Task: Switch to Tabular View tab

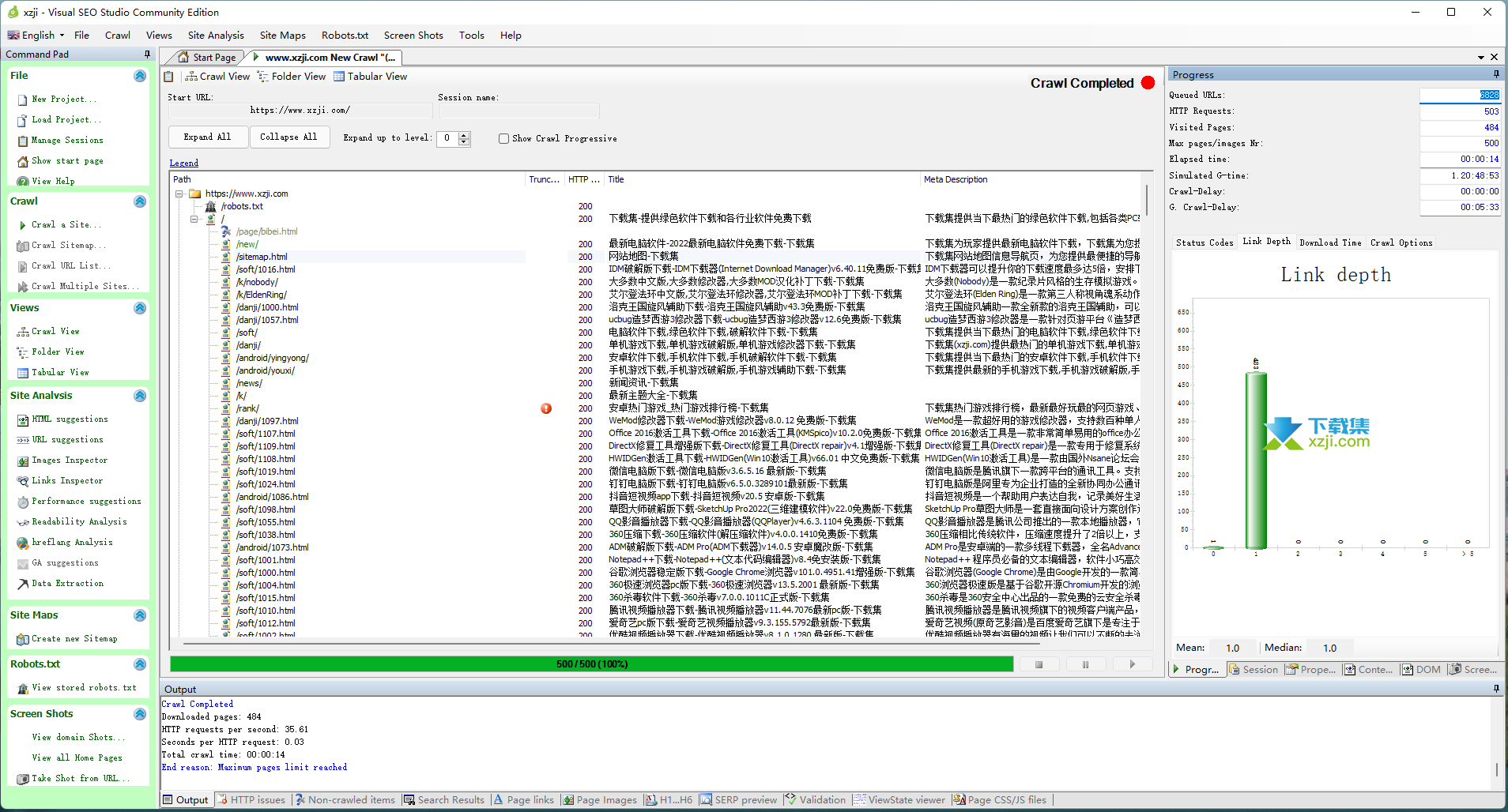Action: (370, 77)
